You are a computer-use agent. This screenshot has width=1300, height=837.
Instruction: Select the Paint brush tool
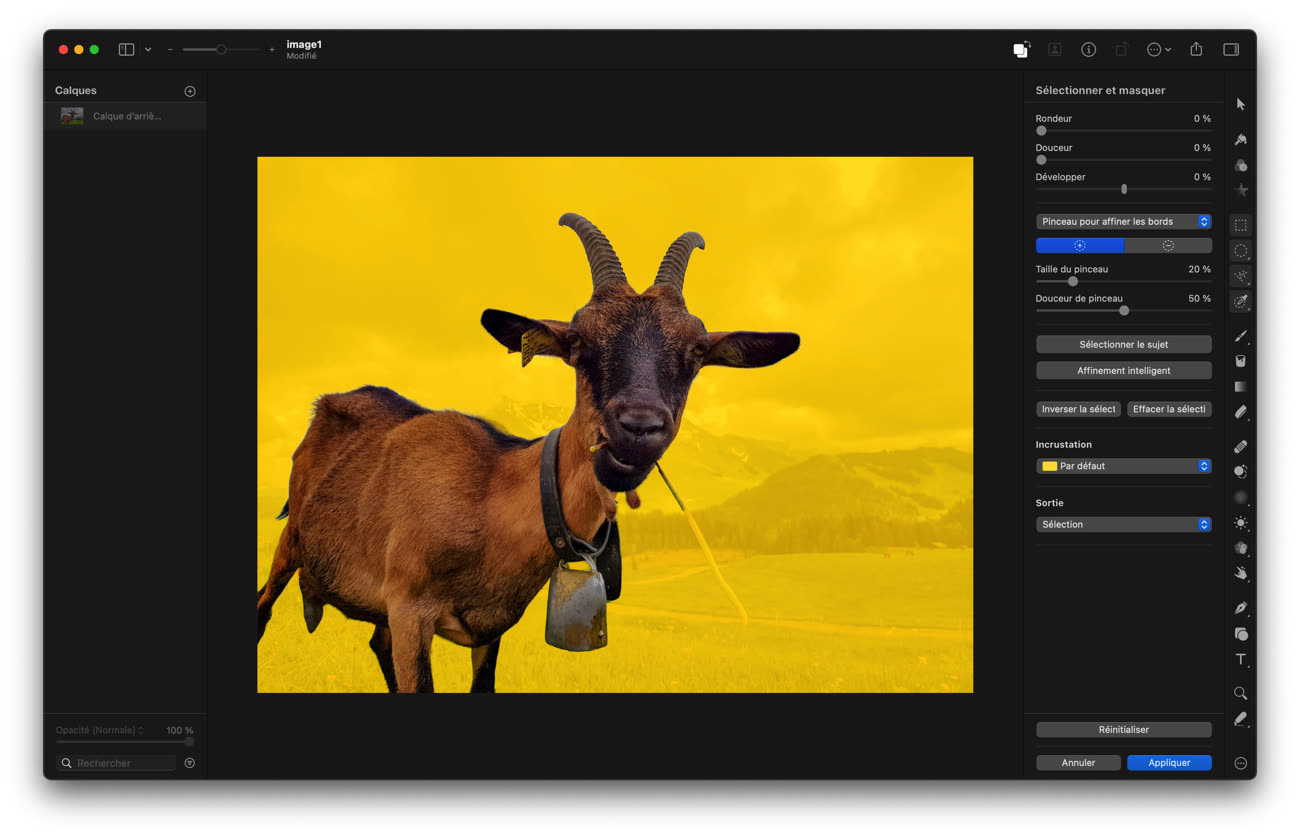point(1240,336)
